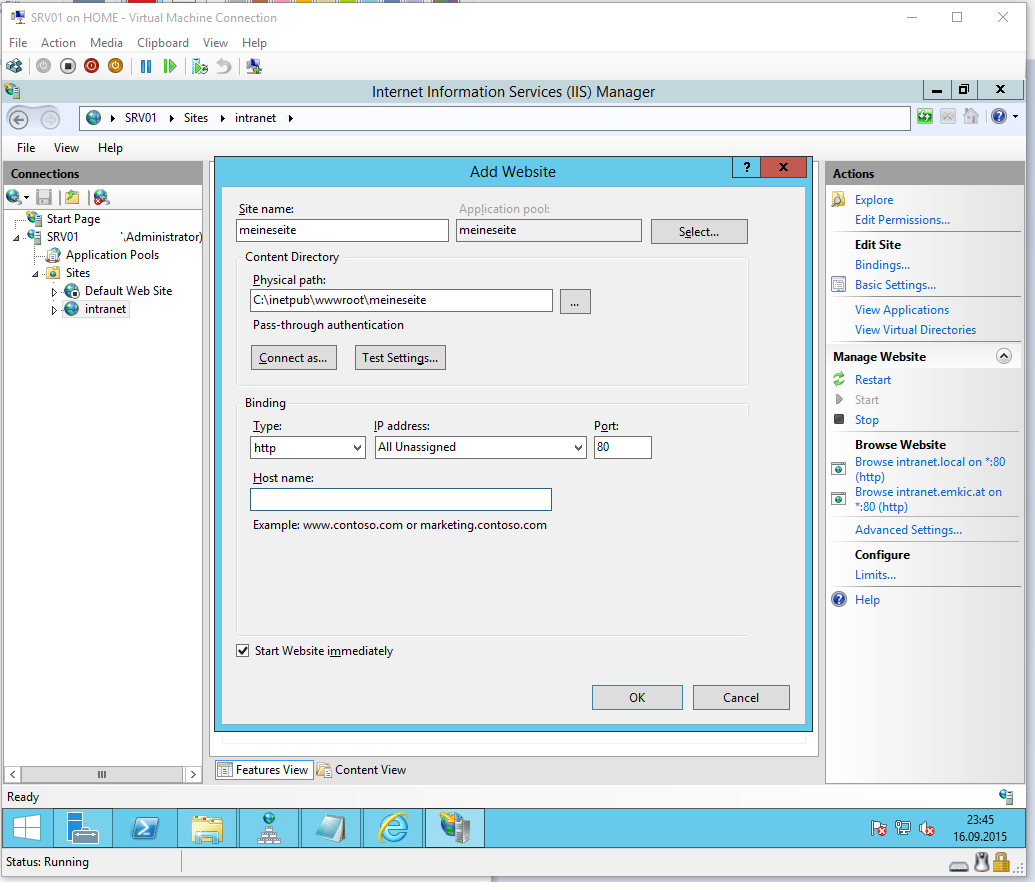Viewport: 1035px width, 890px height.
Task: Click the Test Settings... button
Action: [400, 358]
